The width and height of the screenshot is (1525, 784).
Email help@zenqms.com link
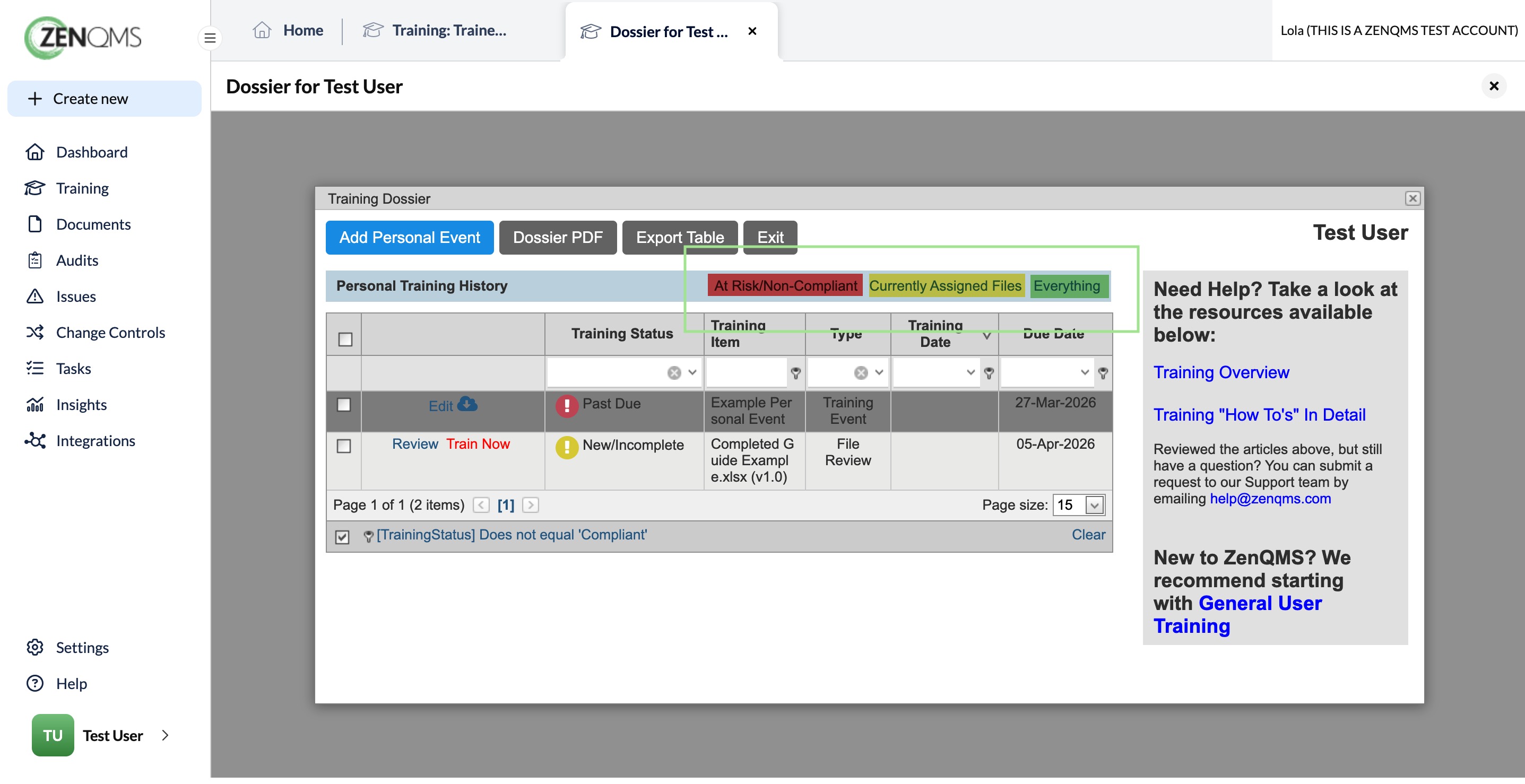point(1270,499)
